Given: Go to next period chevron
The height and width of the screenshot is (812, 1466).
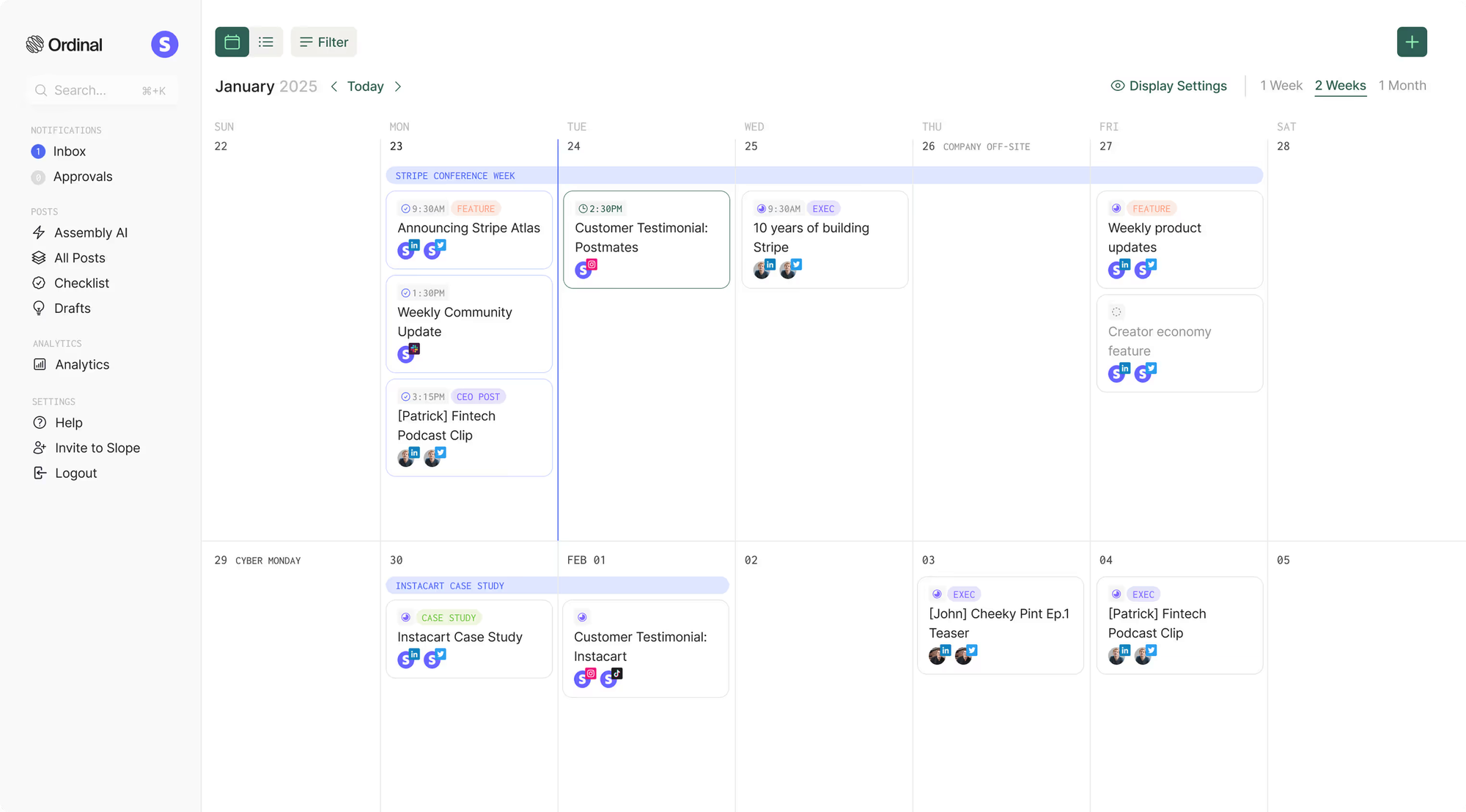Looking at the screenshot, I should click(398, 86).
